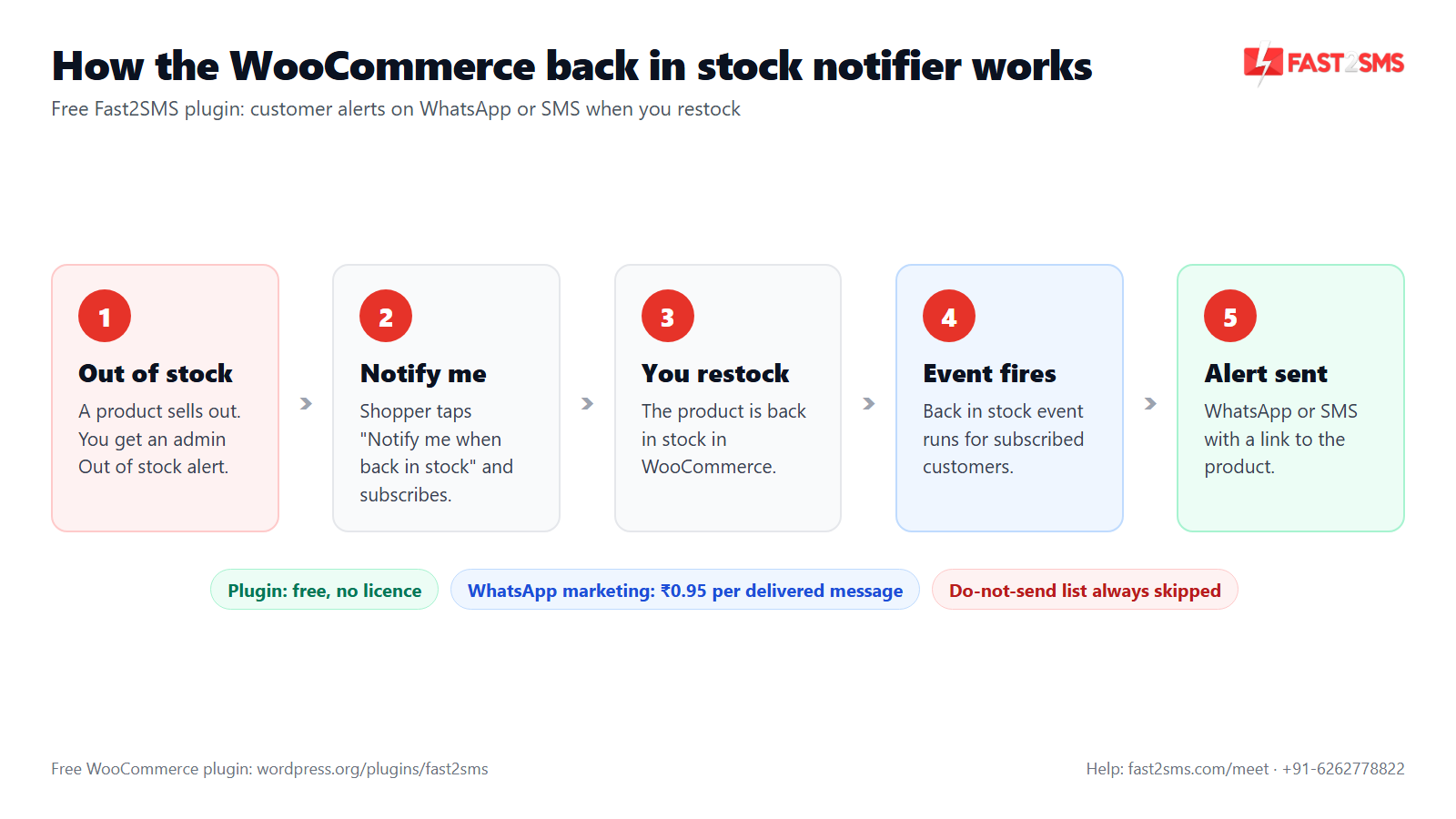Image resolution: width=1456 pixels, height=819 pixels.
Task: Click the chevron after Out of stock card
Action: click(x=306, y=403)
